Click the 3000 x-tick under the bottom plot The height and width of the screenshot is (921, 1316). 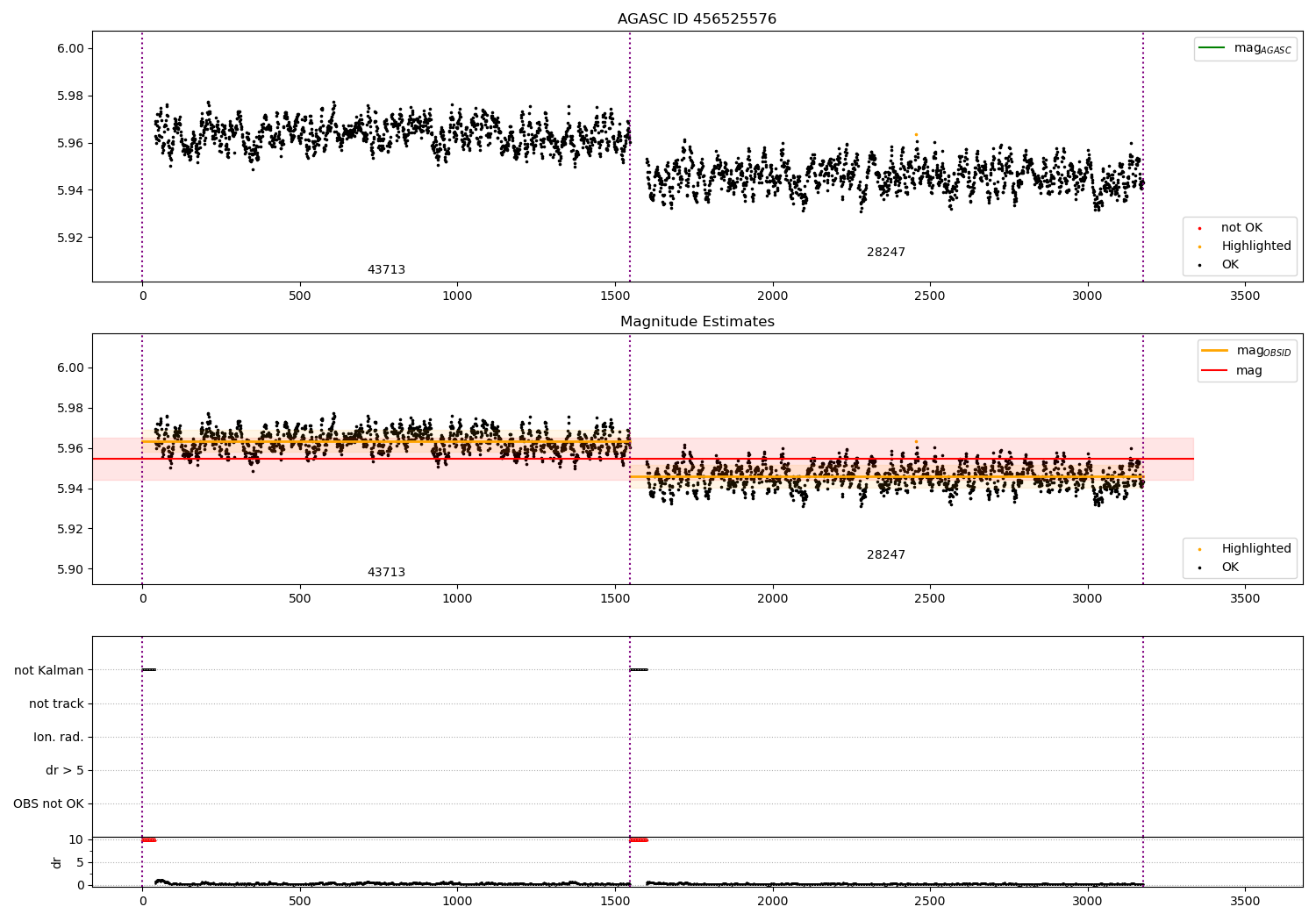[1088, 901]
